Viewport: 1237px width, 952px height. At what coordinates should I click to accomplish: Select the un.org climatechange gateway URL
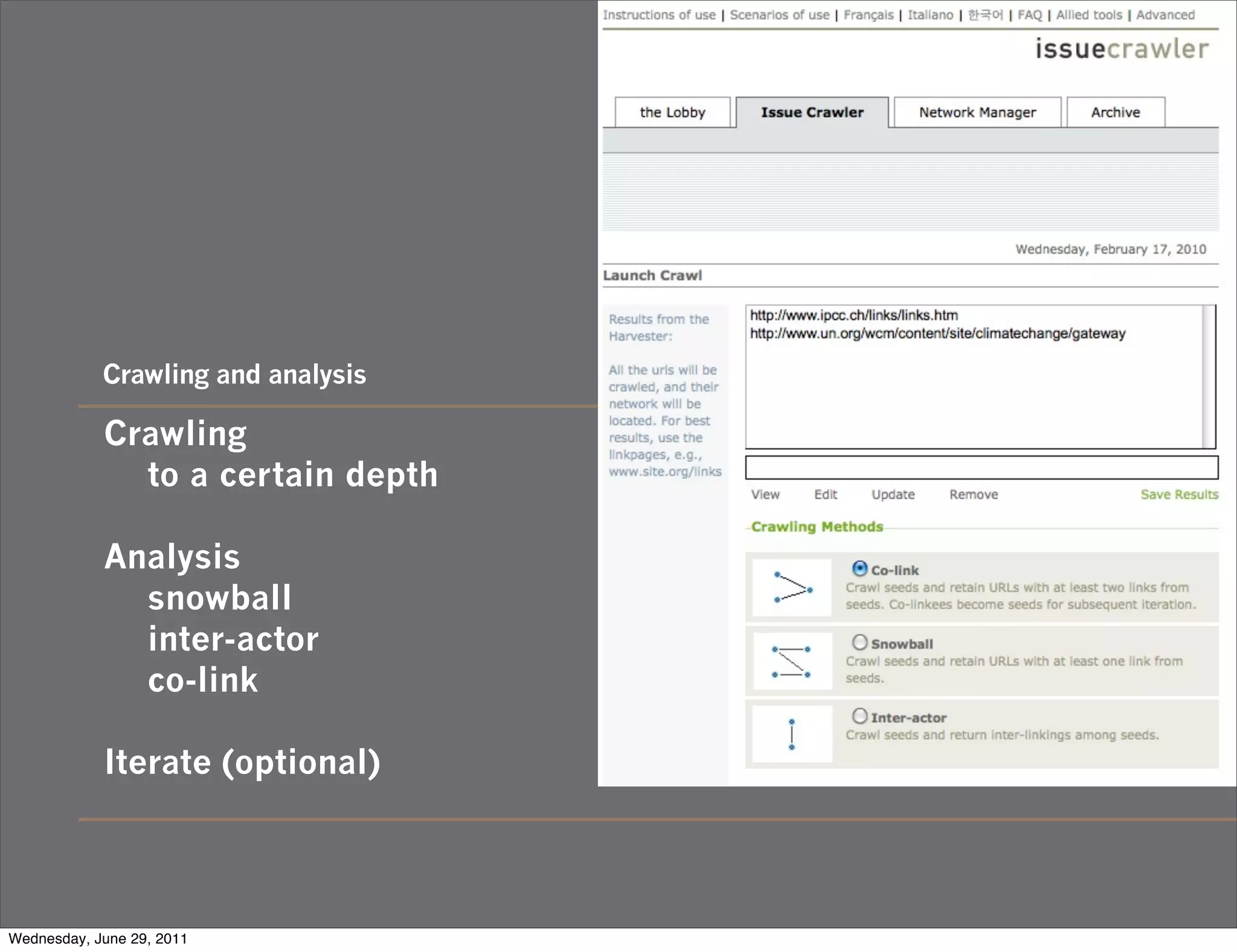click(937, 333)
